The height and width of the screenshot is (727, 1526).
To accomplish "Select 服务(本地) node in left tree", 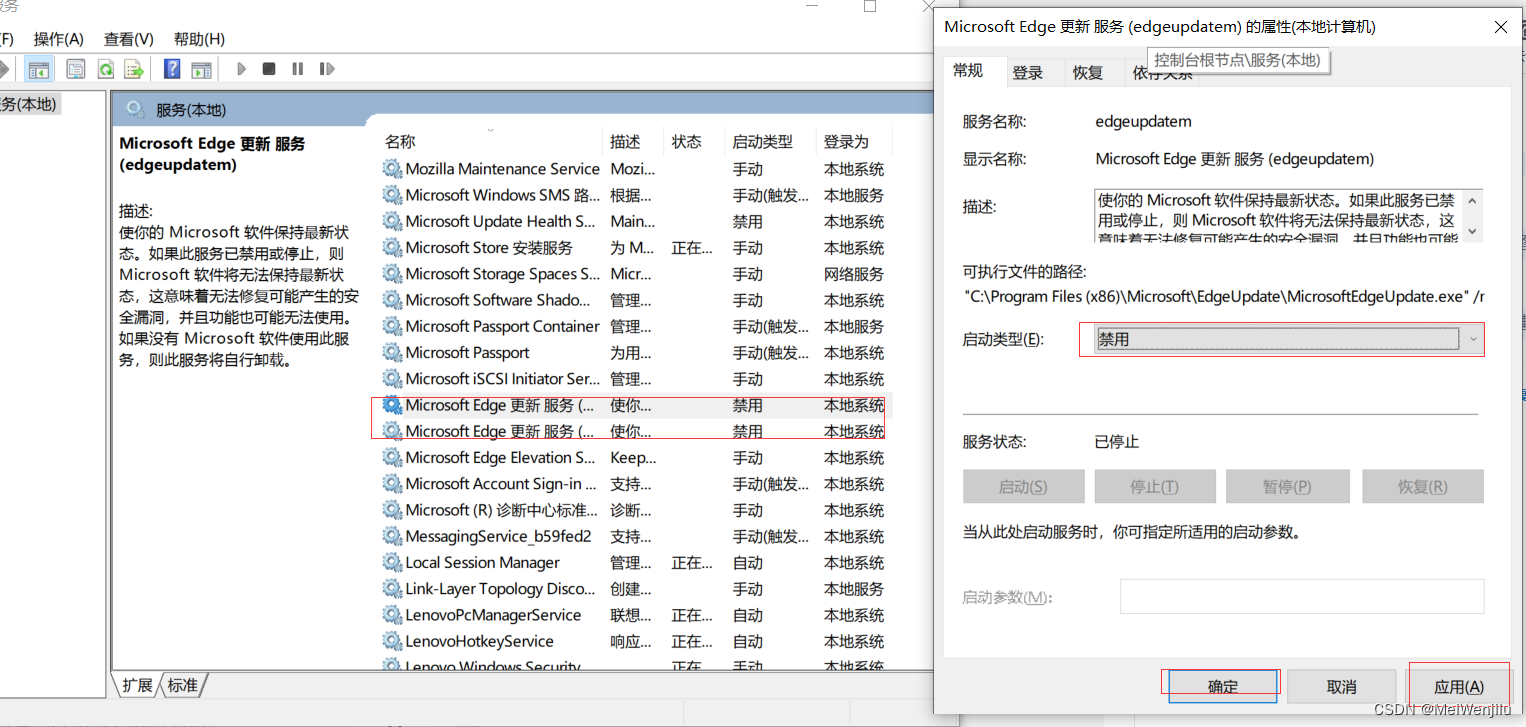I will coord(29,104).
